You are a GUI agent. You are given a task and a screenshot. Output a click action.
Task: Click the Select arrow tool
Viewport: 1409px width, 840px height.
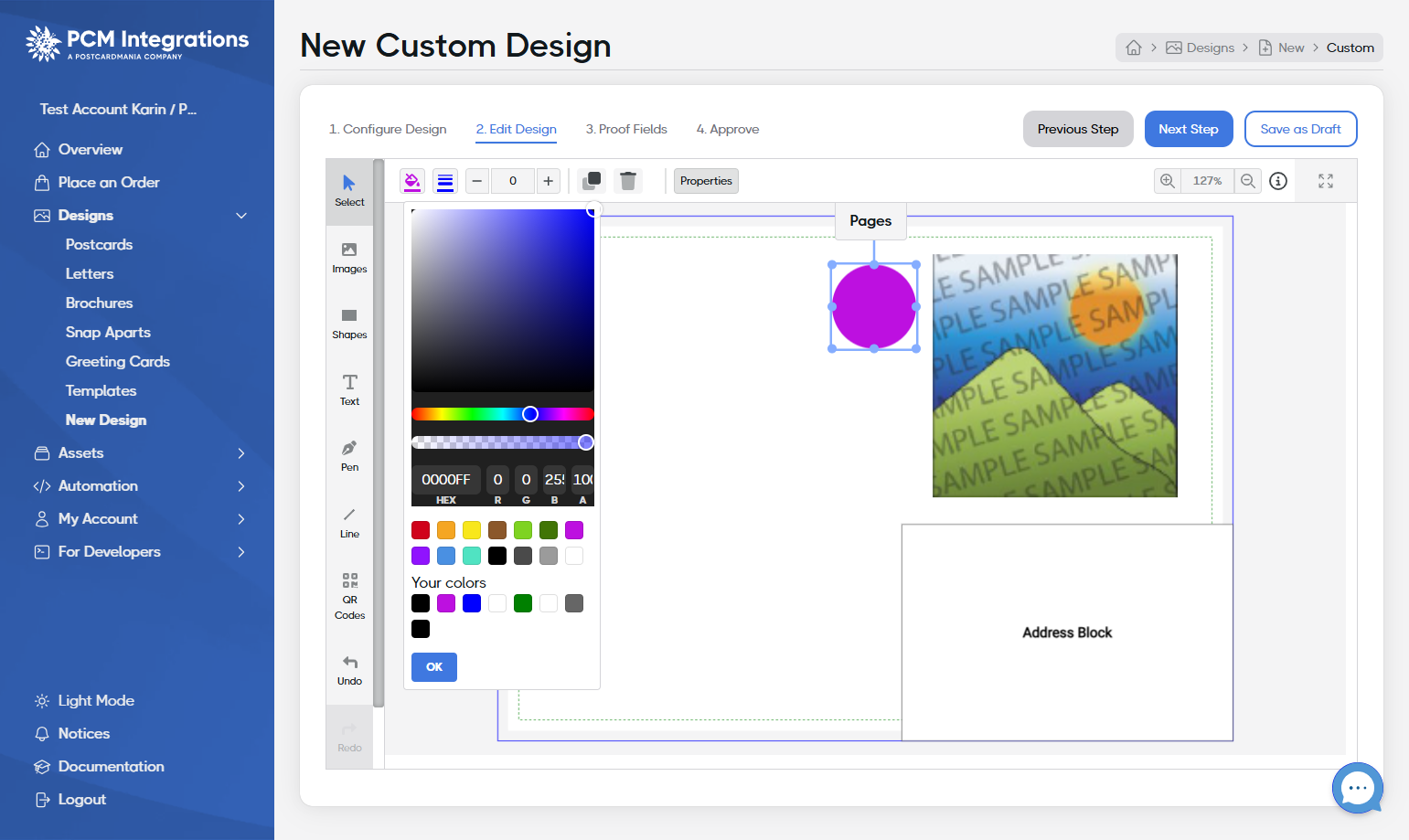tap(349, 191)
